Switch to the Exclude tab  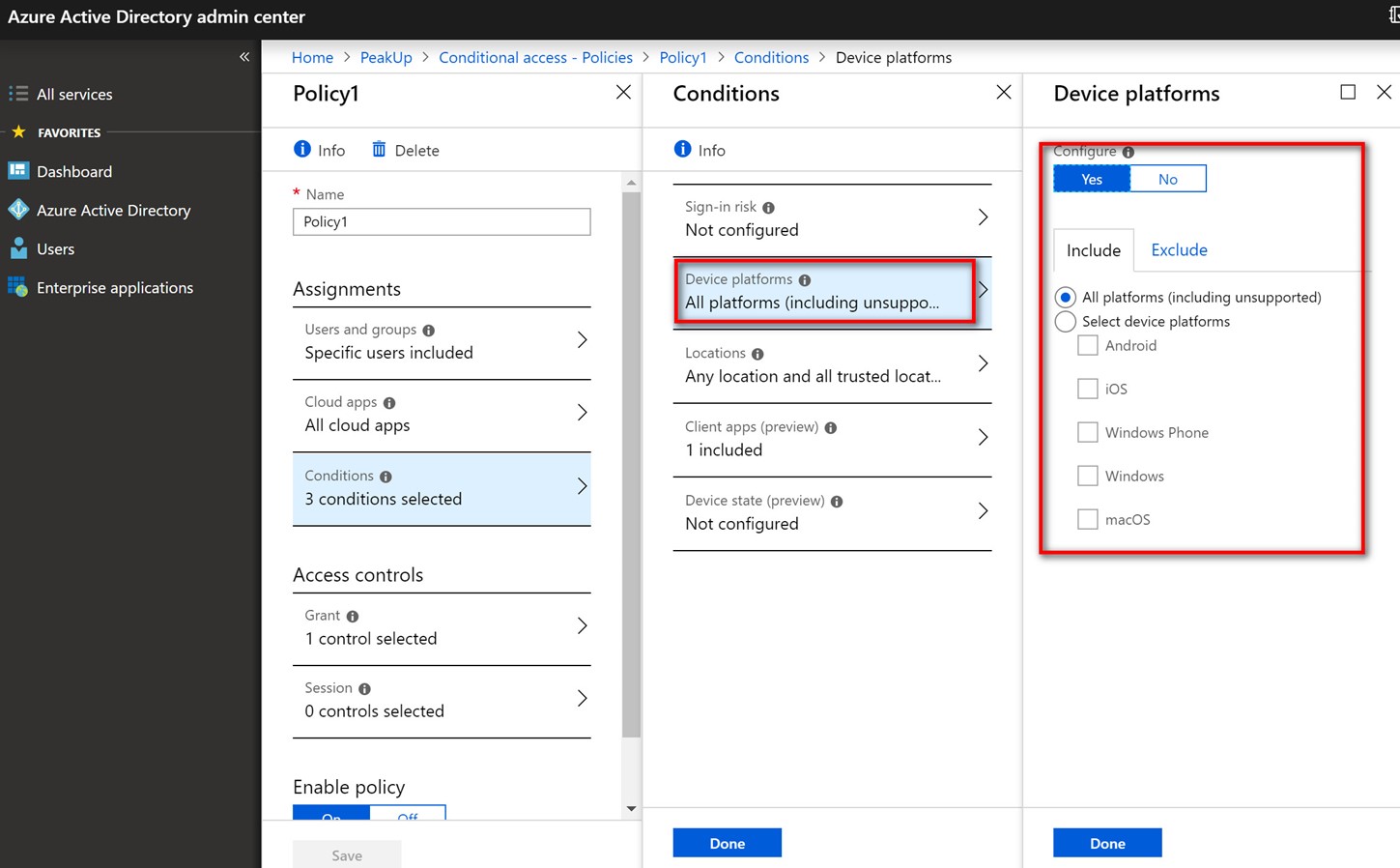(x=1179, y=249)
